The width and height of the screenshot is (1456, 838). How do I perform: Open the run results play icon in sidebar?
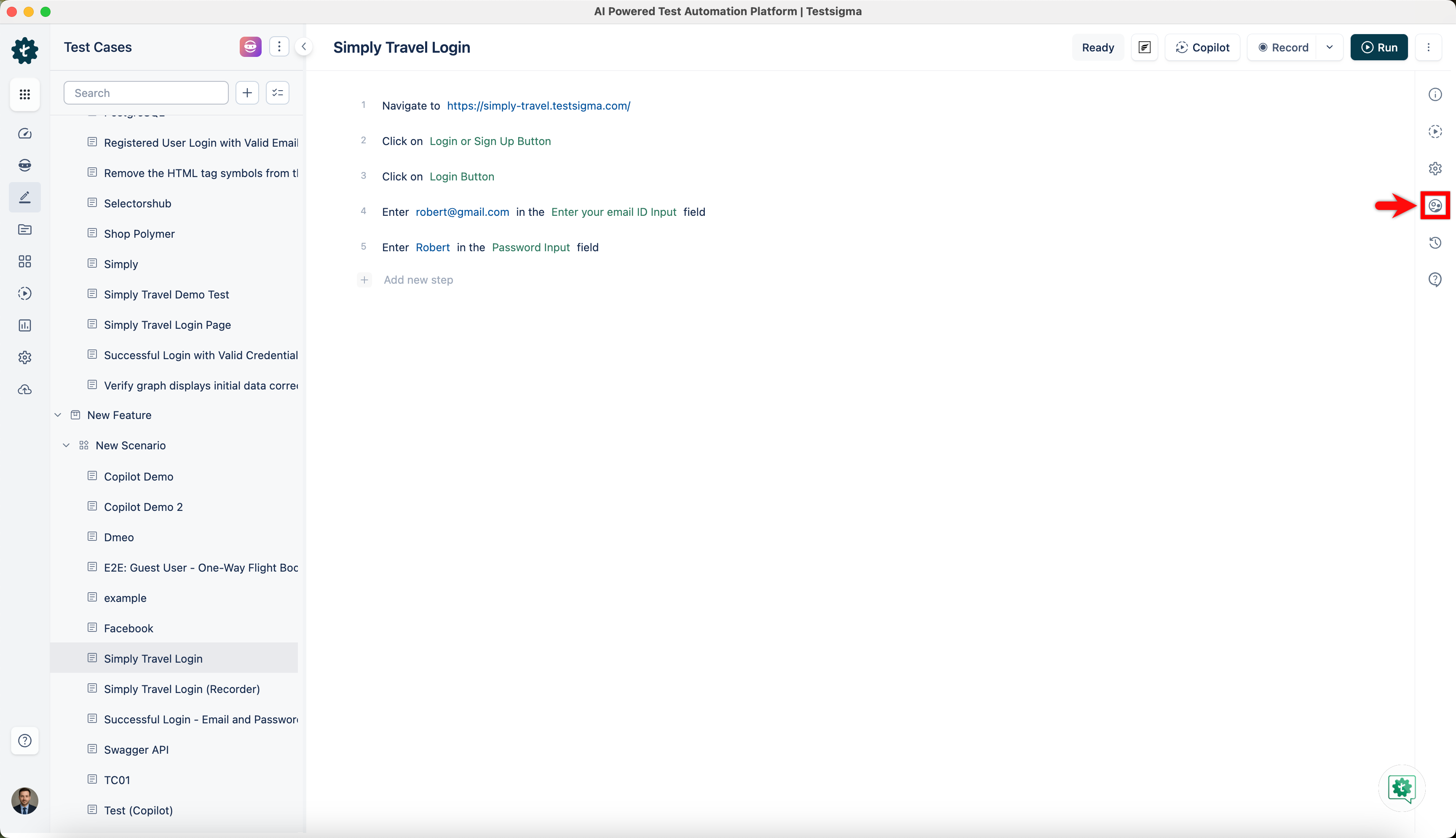(25, 293)
